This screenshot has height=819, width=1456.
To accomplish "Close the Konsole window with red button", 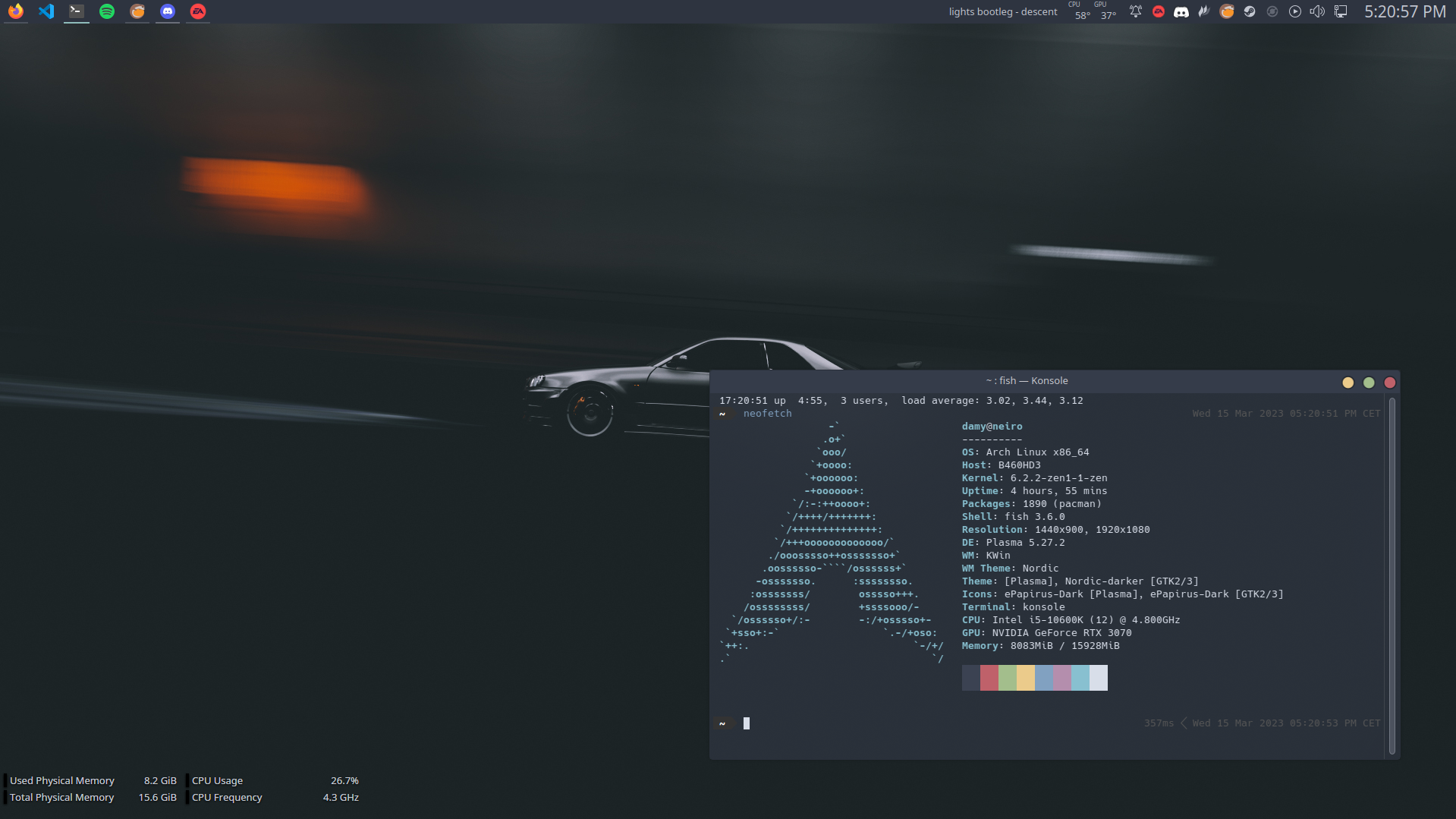I will pos(1390,383).
